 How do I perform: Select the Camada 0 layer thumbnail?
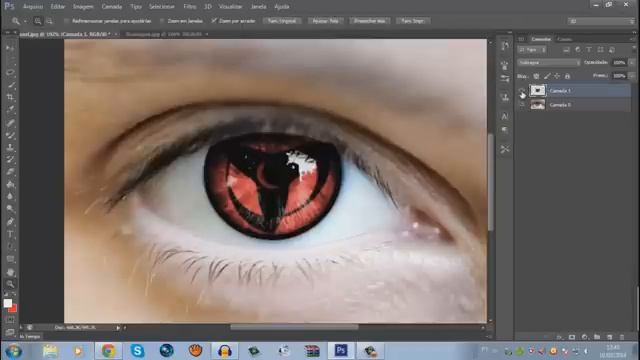coord(538,104)
